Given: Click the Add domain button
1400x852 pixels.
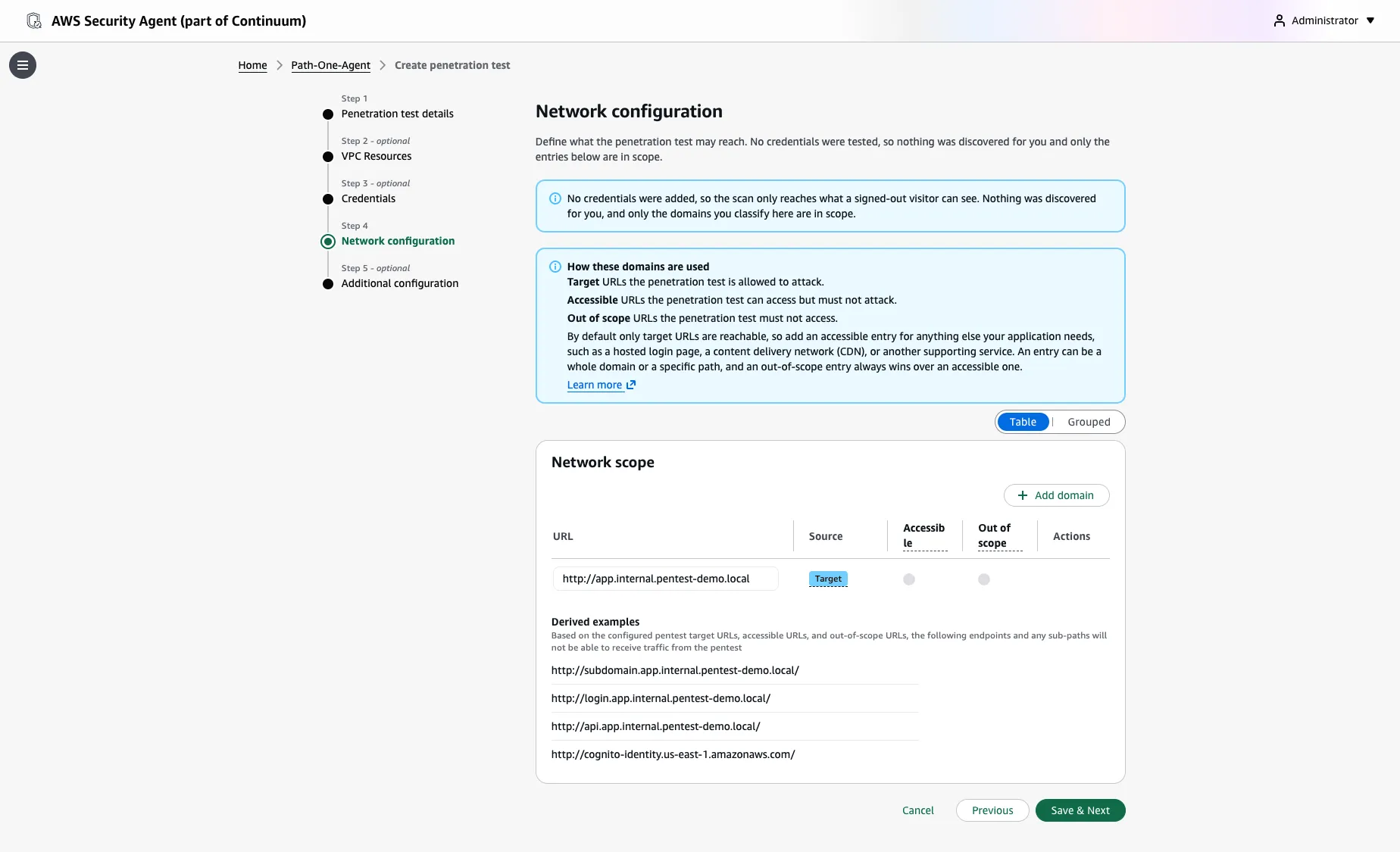Looking at the screenshot, I should point(1056,495).
